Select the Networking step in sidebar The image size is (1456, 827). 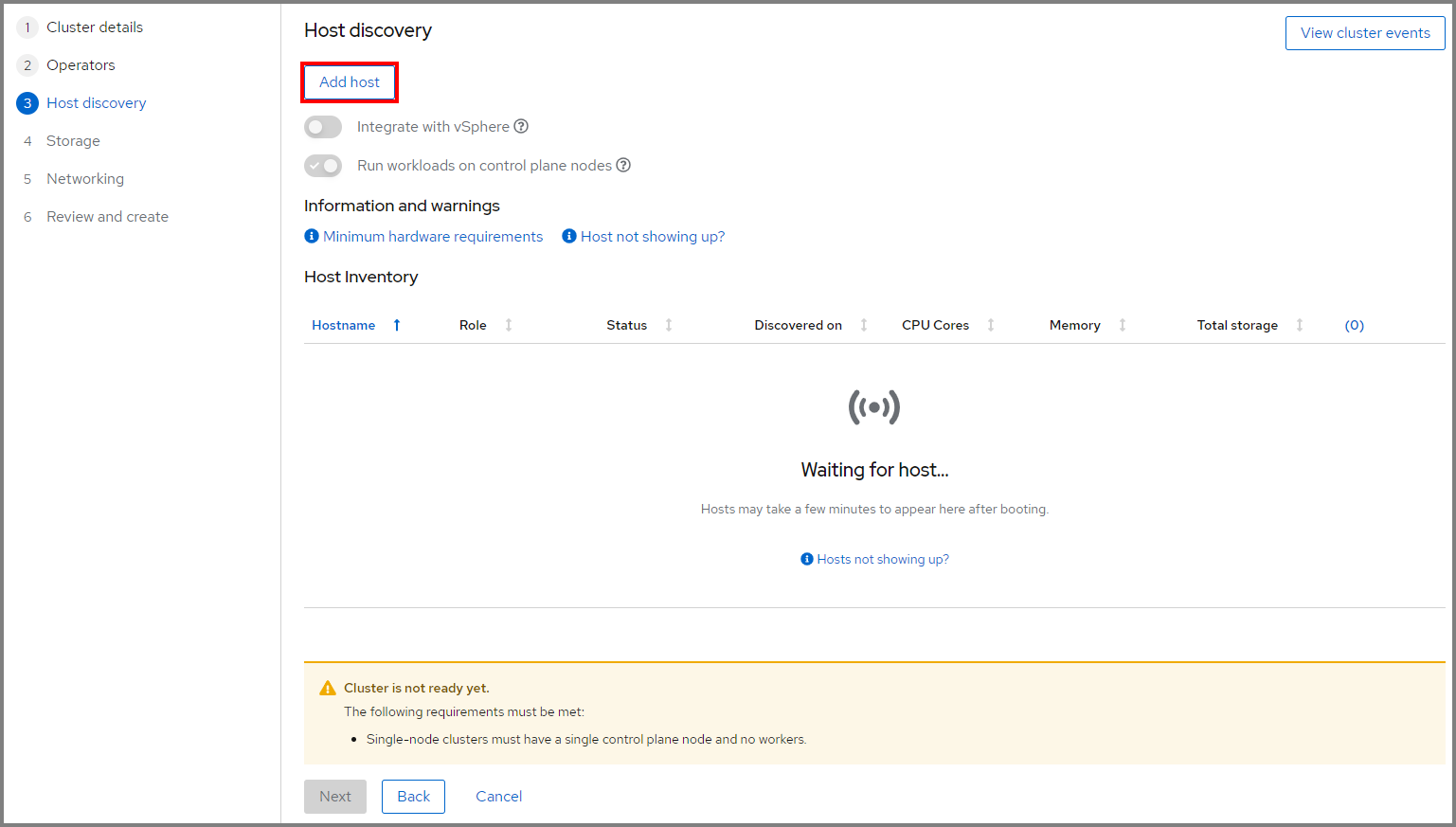point(84,178)
